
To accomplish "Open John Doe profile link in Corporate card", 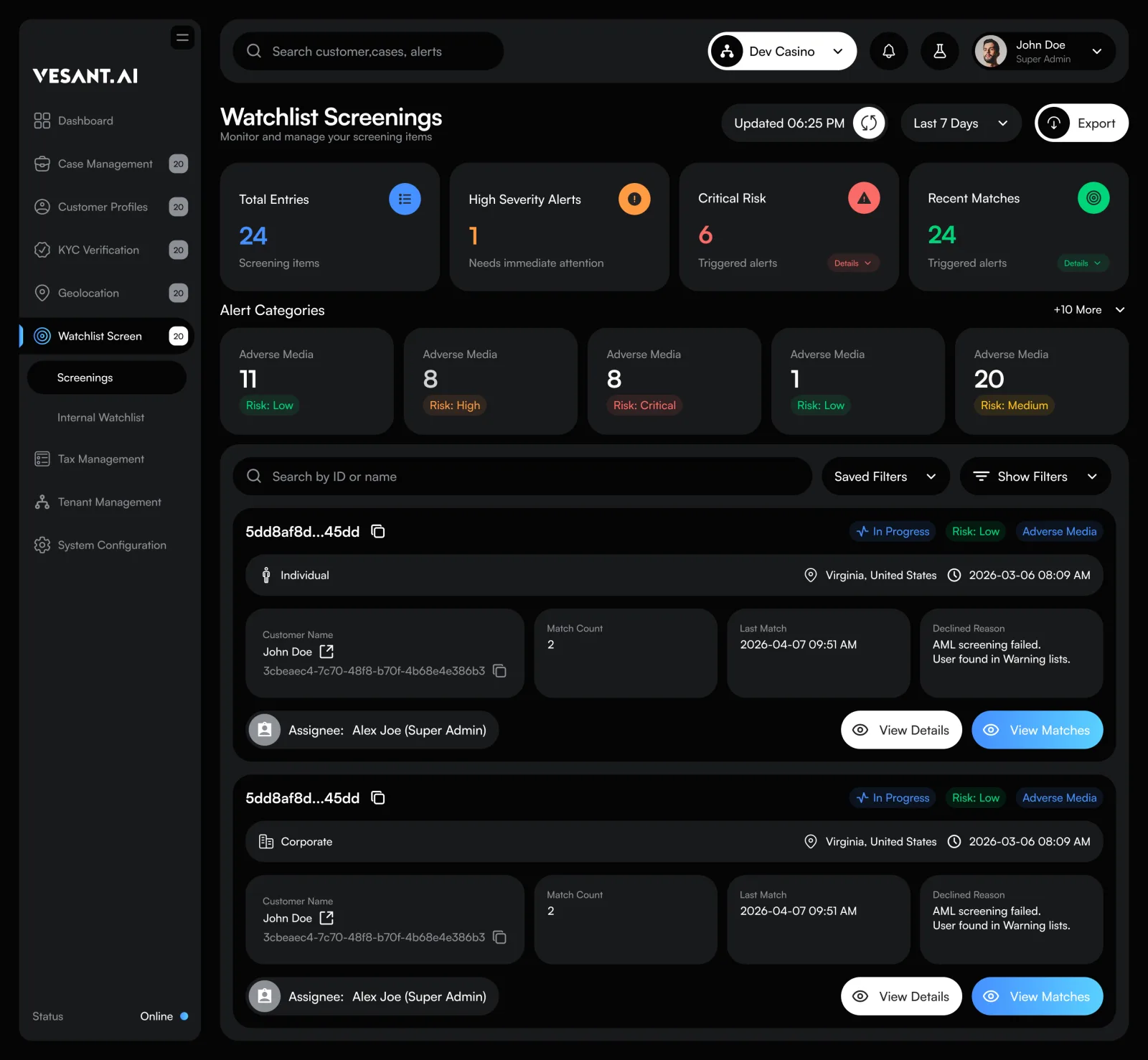I will click(x=326, y=917).
